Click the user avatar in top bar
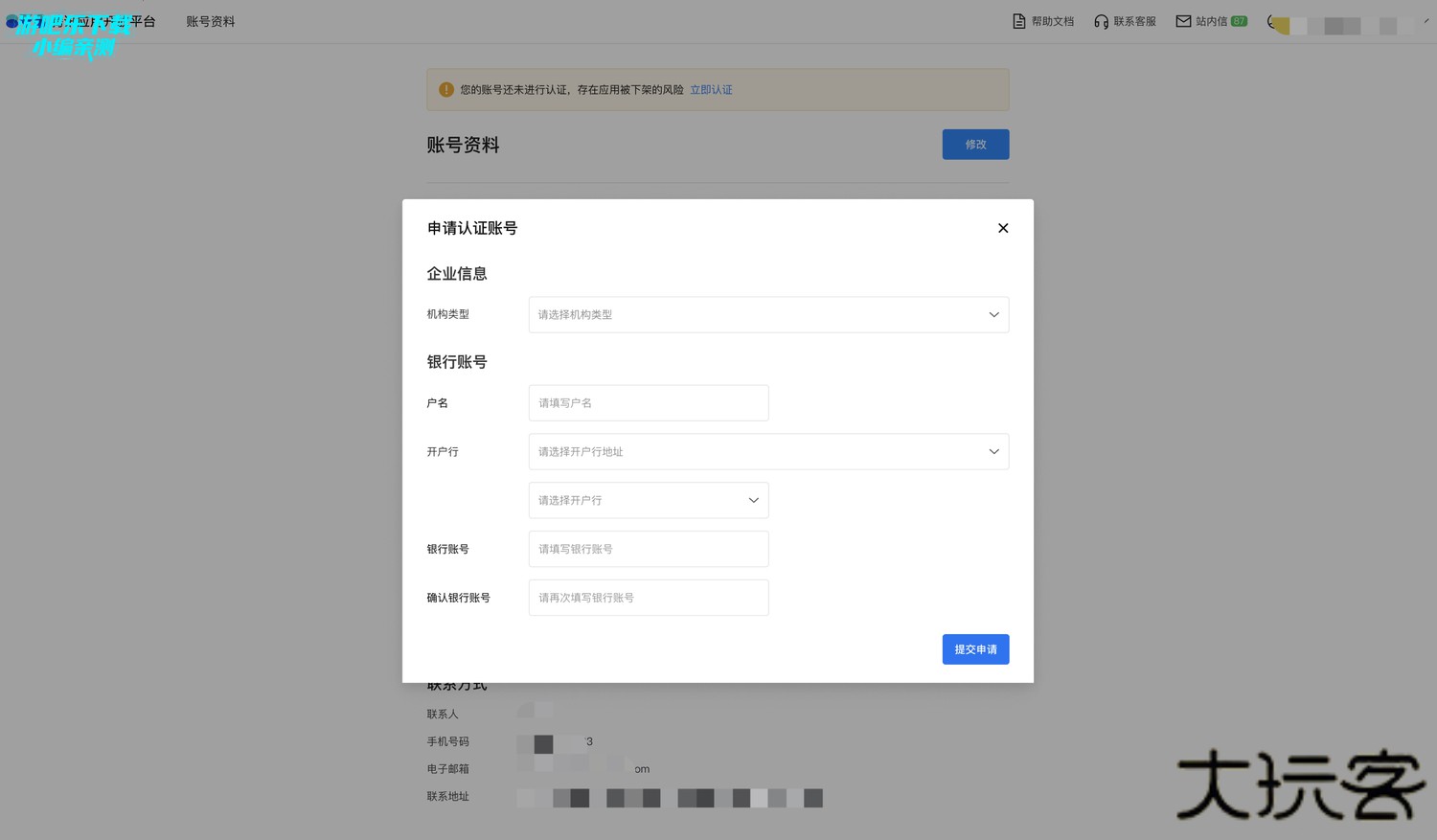Viewport: 1437px width, 840px height. 1278,23
